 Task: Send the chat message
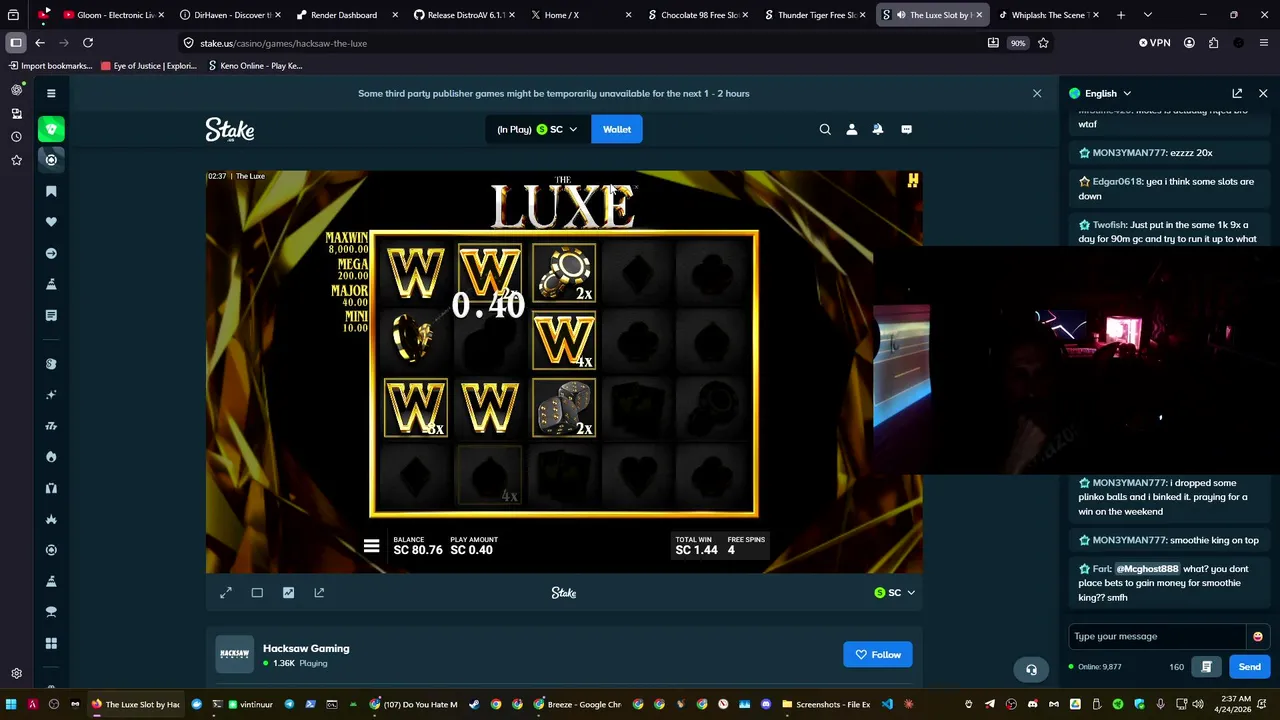pos(1249,667)
